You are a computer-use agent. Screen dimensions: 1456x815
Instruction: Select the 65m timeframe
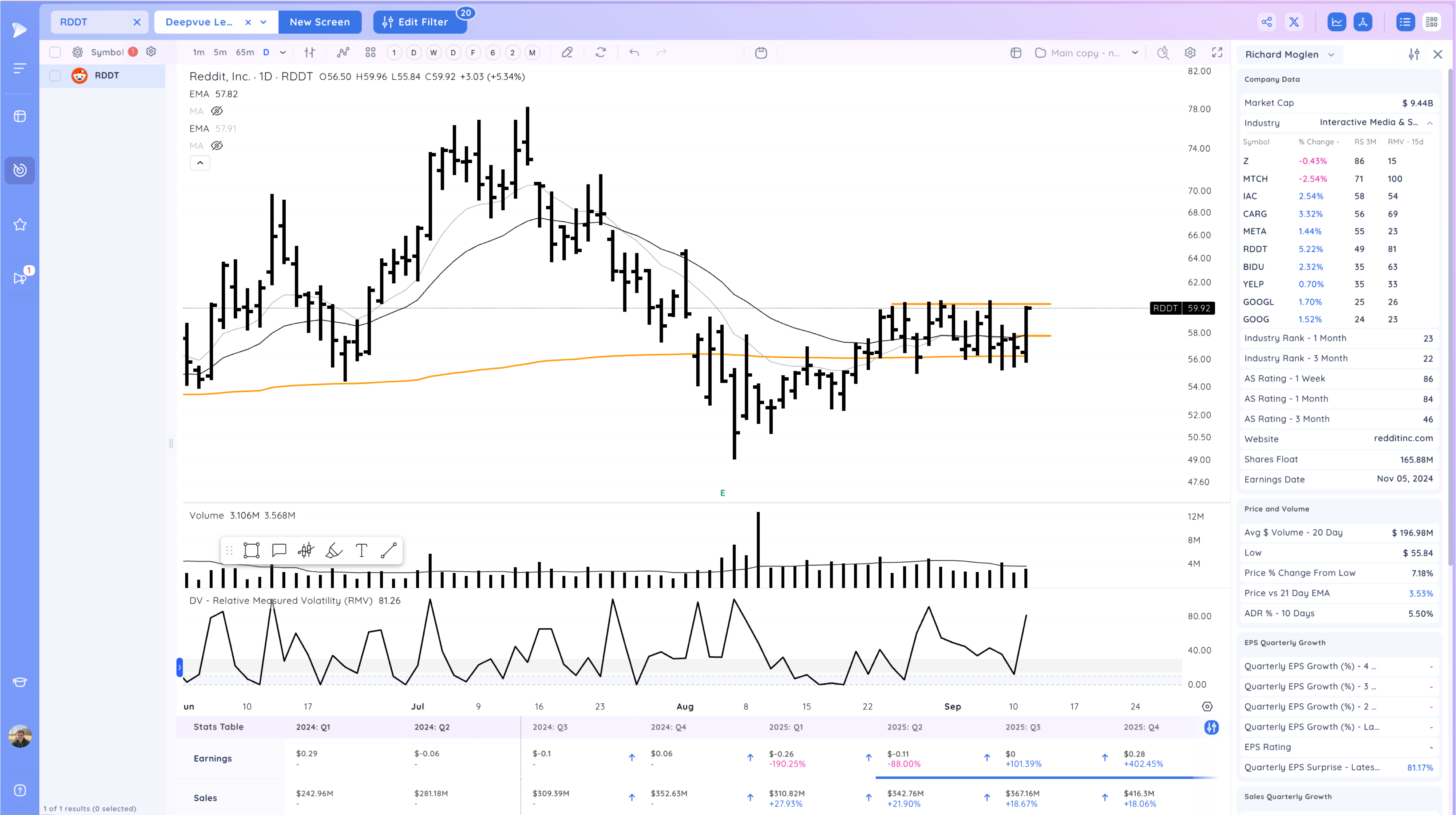point(244,52)
